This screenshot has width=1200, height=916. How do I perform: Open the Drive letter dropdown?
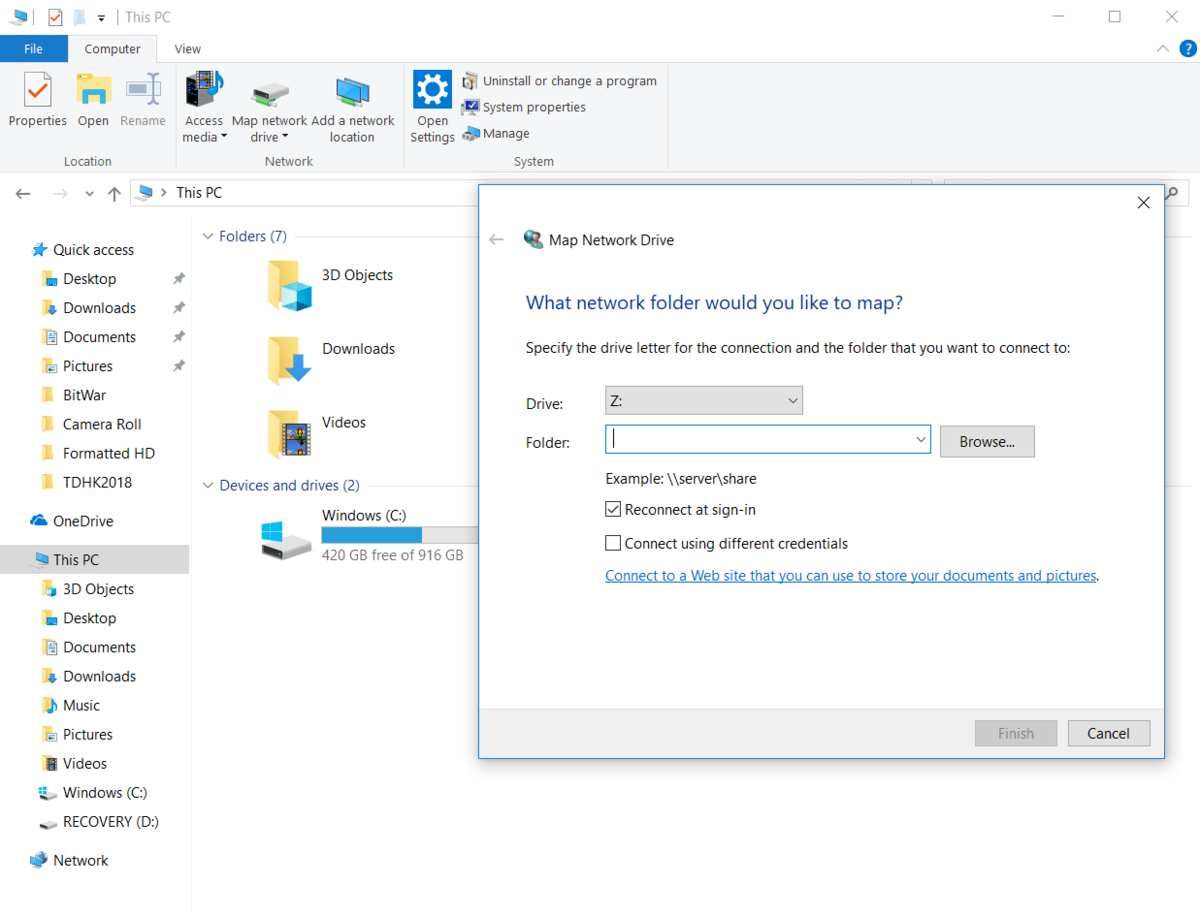(792, 400)
